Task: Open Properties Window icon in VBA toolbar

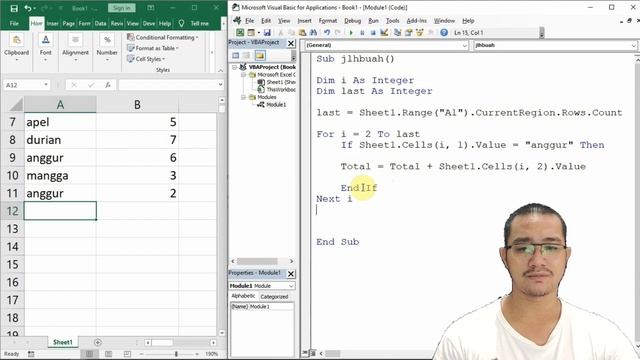Action: 408,33
